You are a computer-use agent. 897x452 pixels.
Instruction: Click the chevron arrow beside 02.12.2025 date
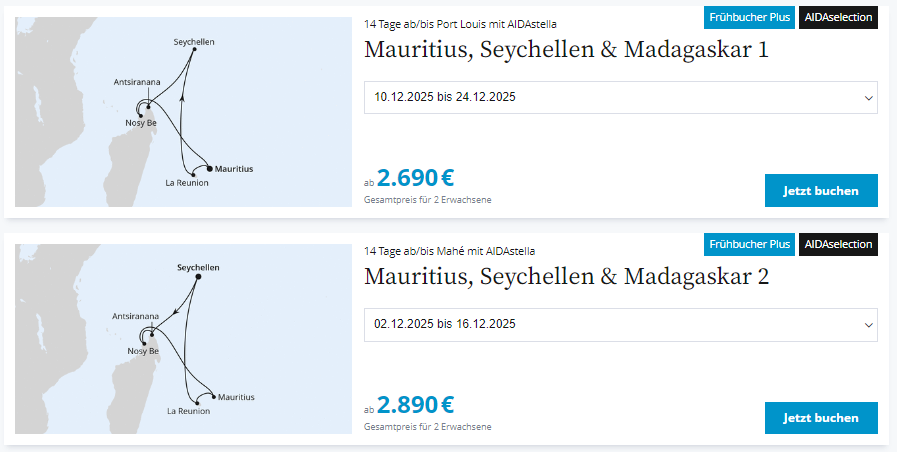(x=868, y=325)
